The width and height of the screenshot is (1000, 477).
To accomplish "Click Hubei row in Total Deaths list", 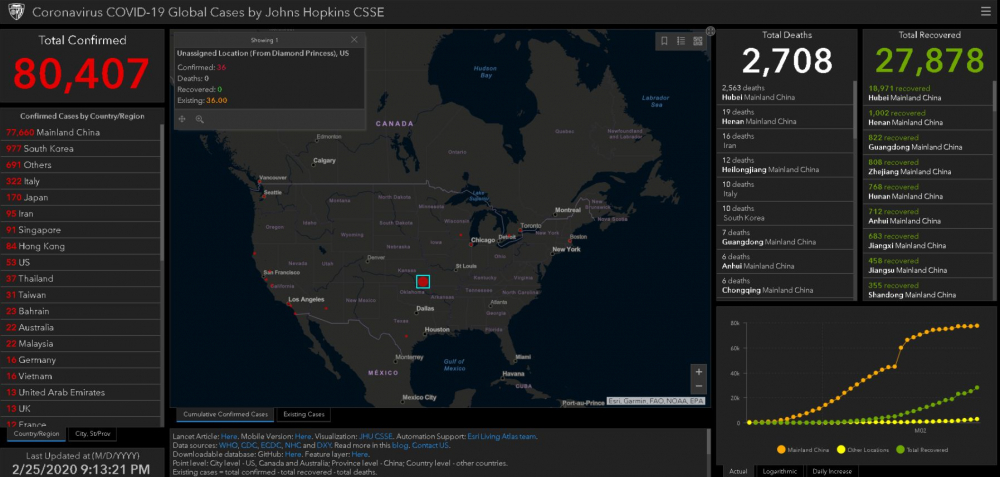I will [x=786, y=93].
